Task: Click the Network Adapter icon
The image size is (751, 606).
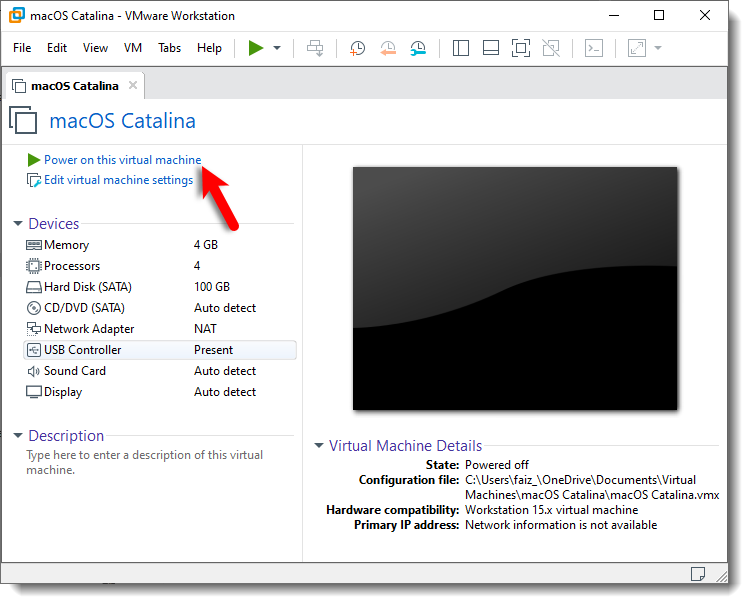Action: [34, 329]
